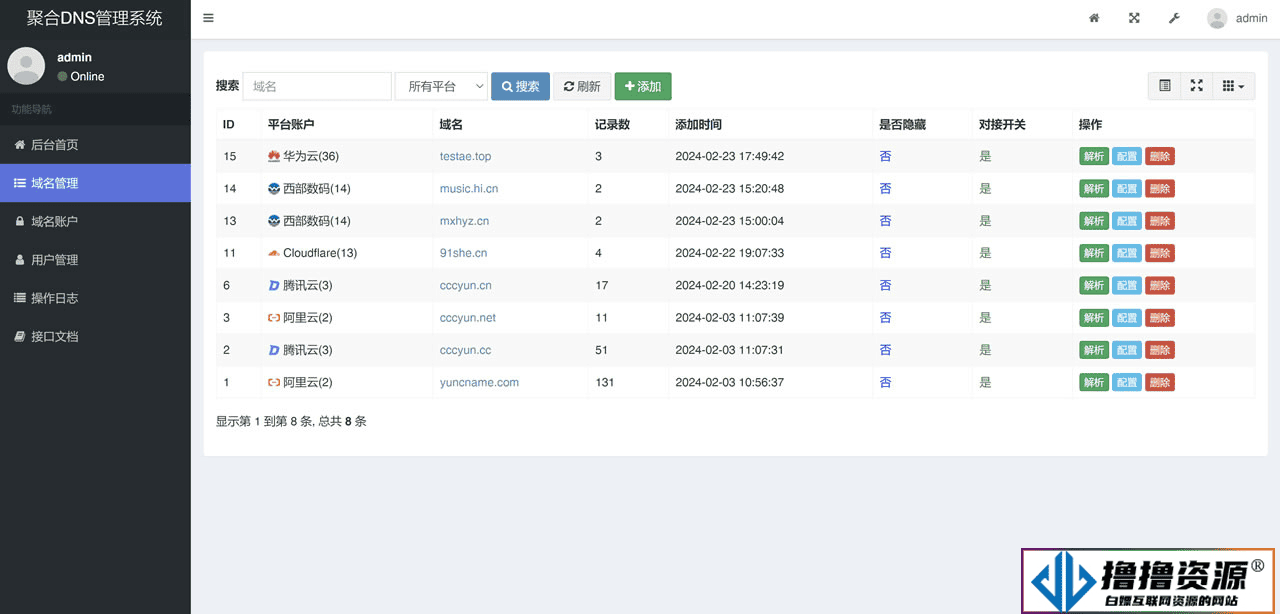
Task: Open 用户管理 in the sidebar
Action: [x=95, y=259]
